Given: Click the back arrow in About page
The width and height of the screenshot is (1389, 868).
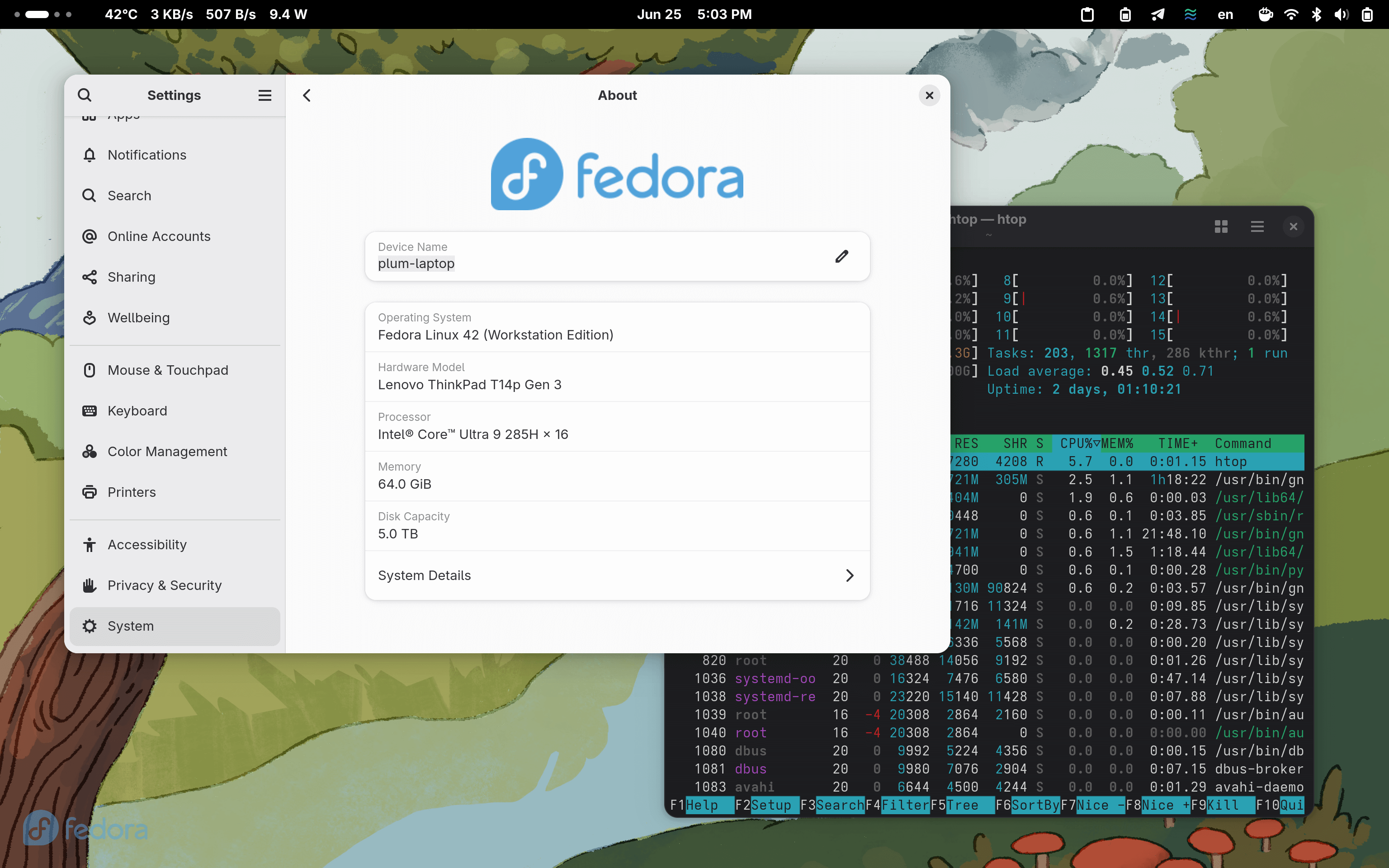Looking at the screenshot, I should pos(307,95).
